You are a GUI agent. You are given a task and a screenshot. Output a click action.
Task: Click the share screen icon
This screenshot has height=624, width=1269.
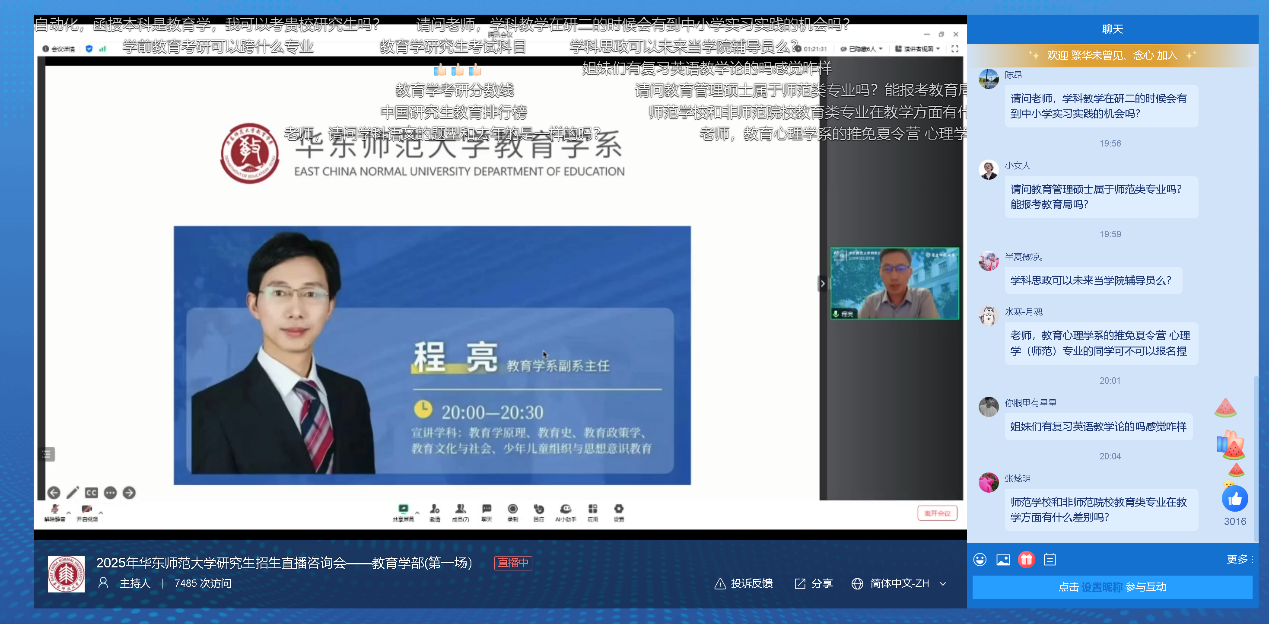[404, 509]
